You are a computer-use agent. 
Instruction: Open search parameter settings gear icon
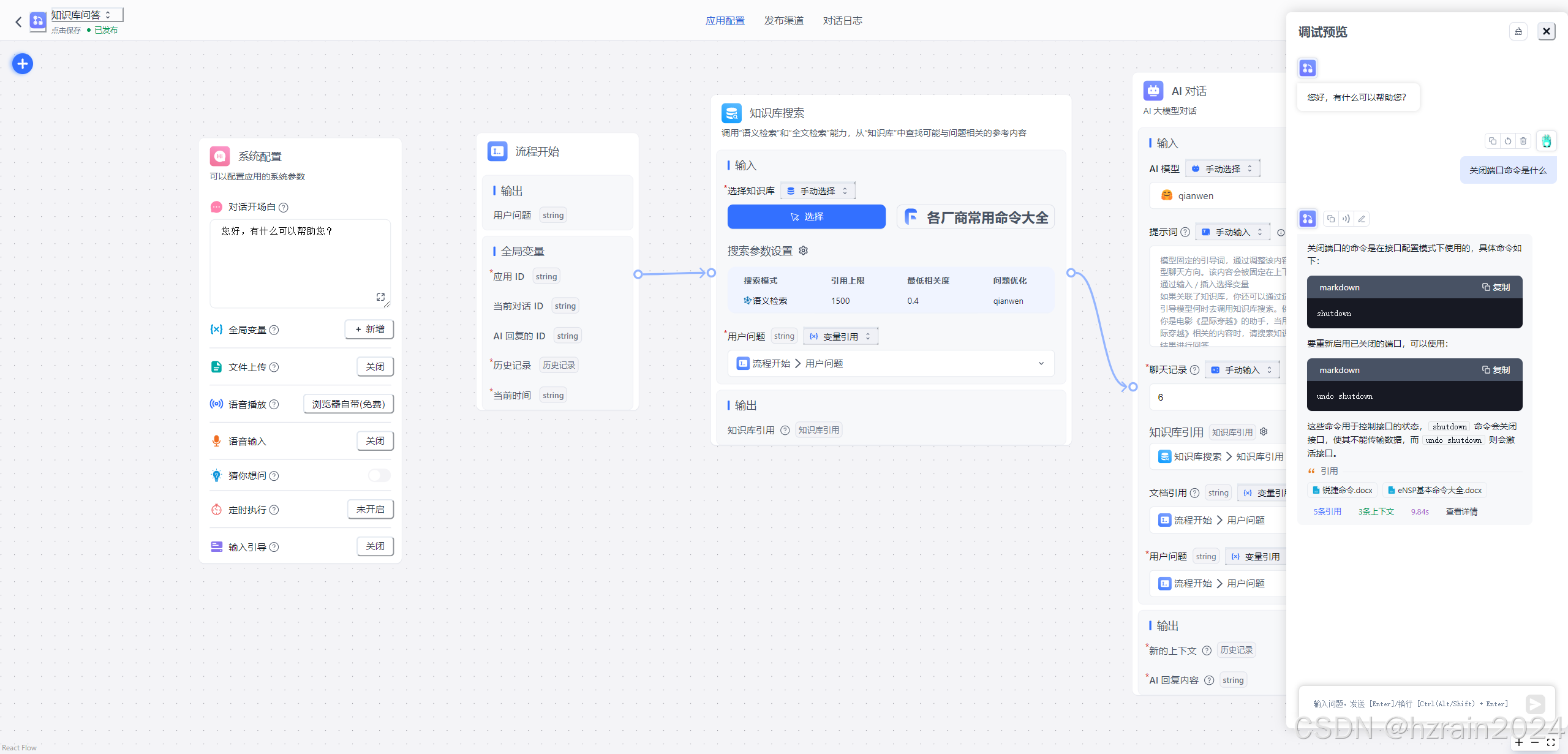804,251
